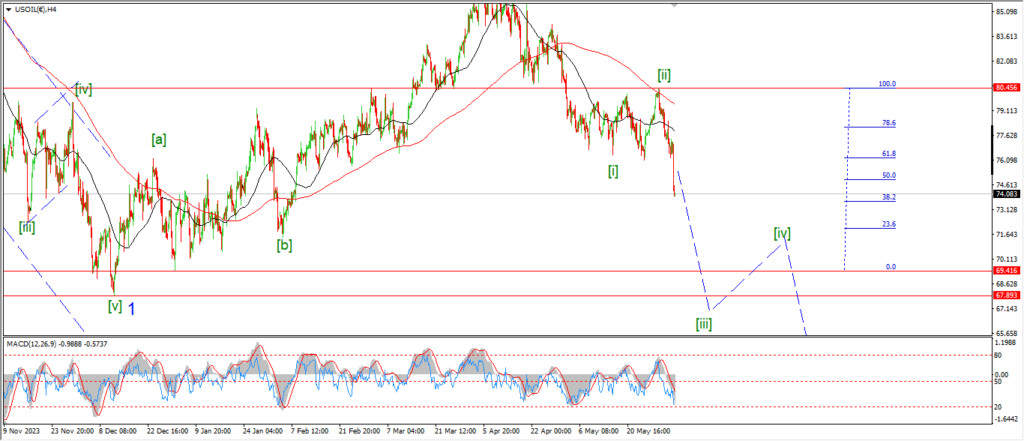Select the current price 74.083 marker
The width and height of the screenshot is (1024, 441).
pos(1007,194)
